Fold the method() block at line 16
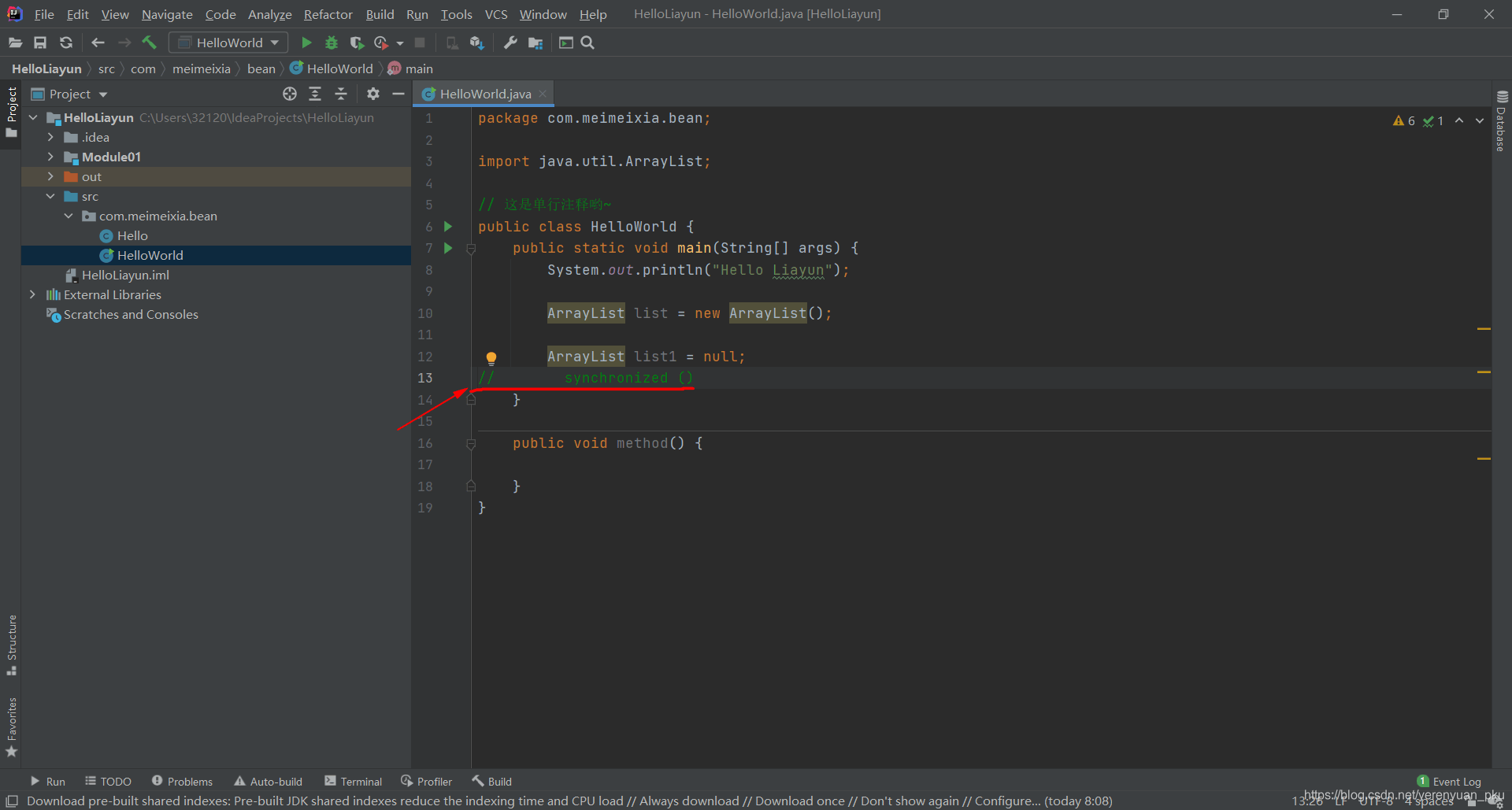1512x810 pixels. pos(471,444)
